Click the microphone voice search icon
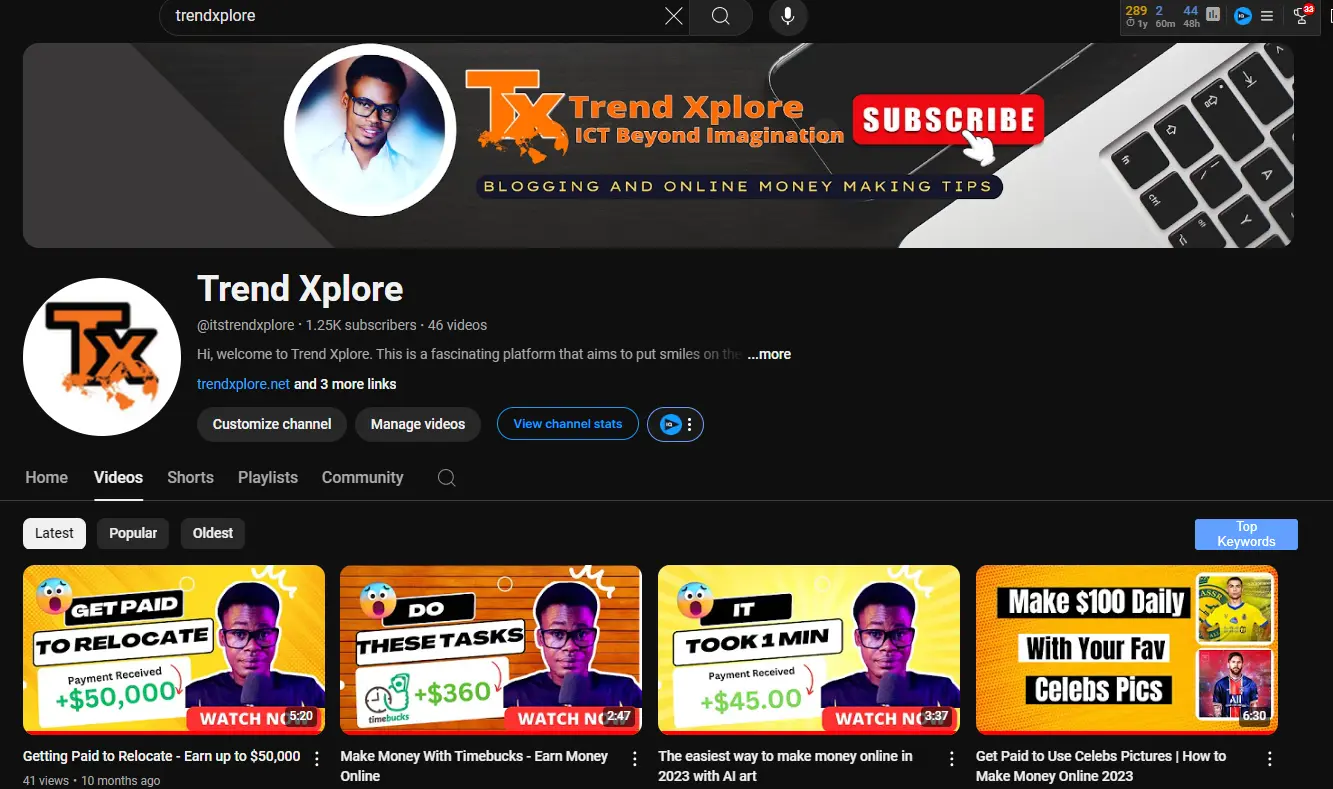 coord(787,16)
